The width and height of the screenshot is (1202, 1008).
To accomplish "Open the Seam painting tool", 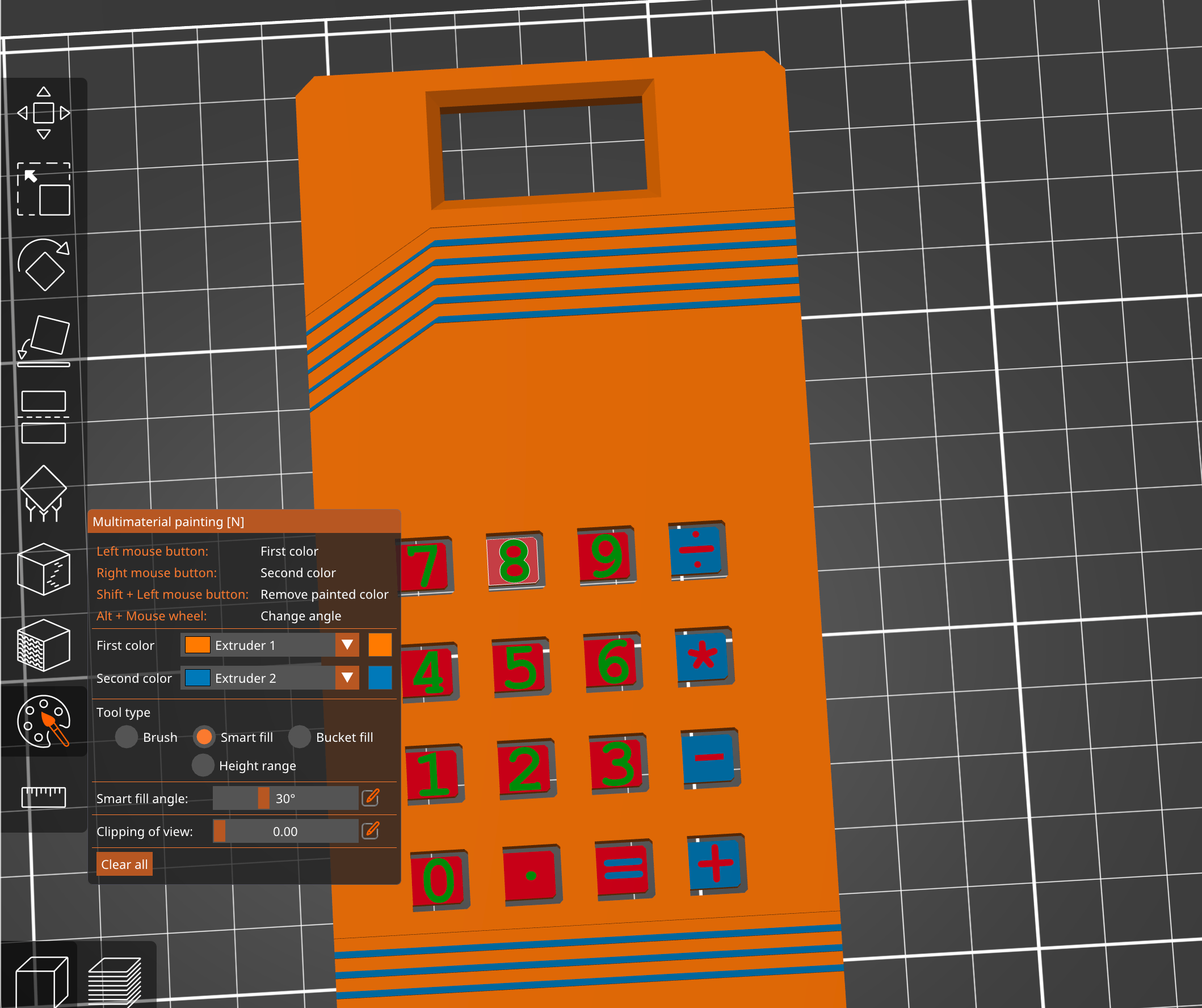I will (44, 569).
